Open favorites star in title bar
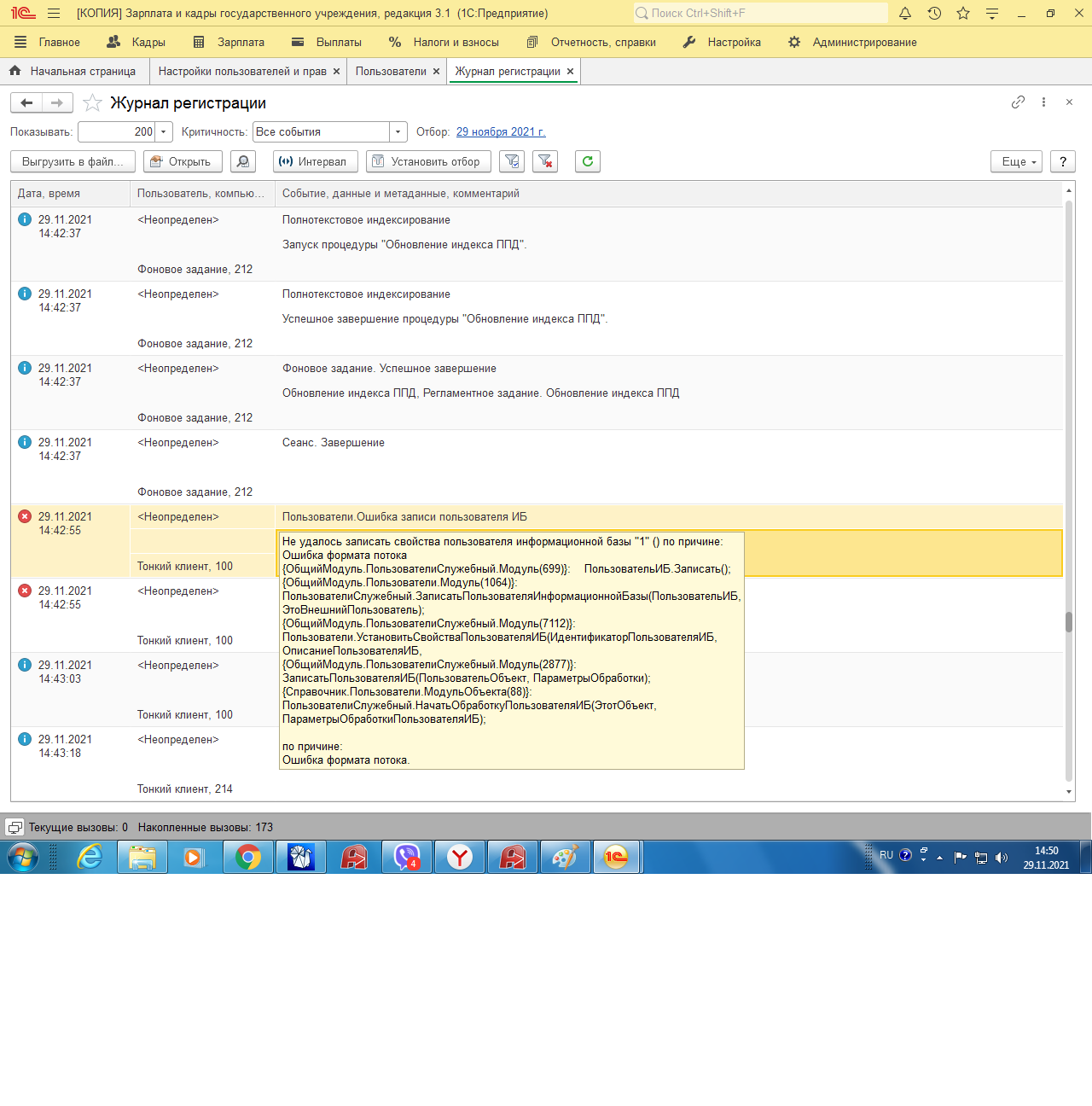1092x1106 pixels. tap(963, 14)
